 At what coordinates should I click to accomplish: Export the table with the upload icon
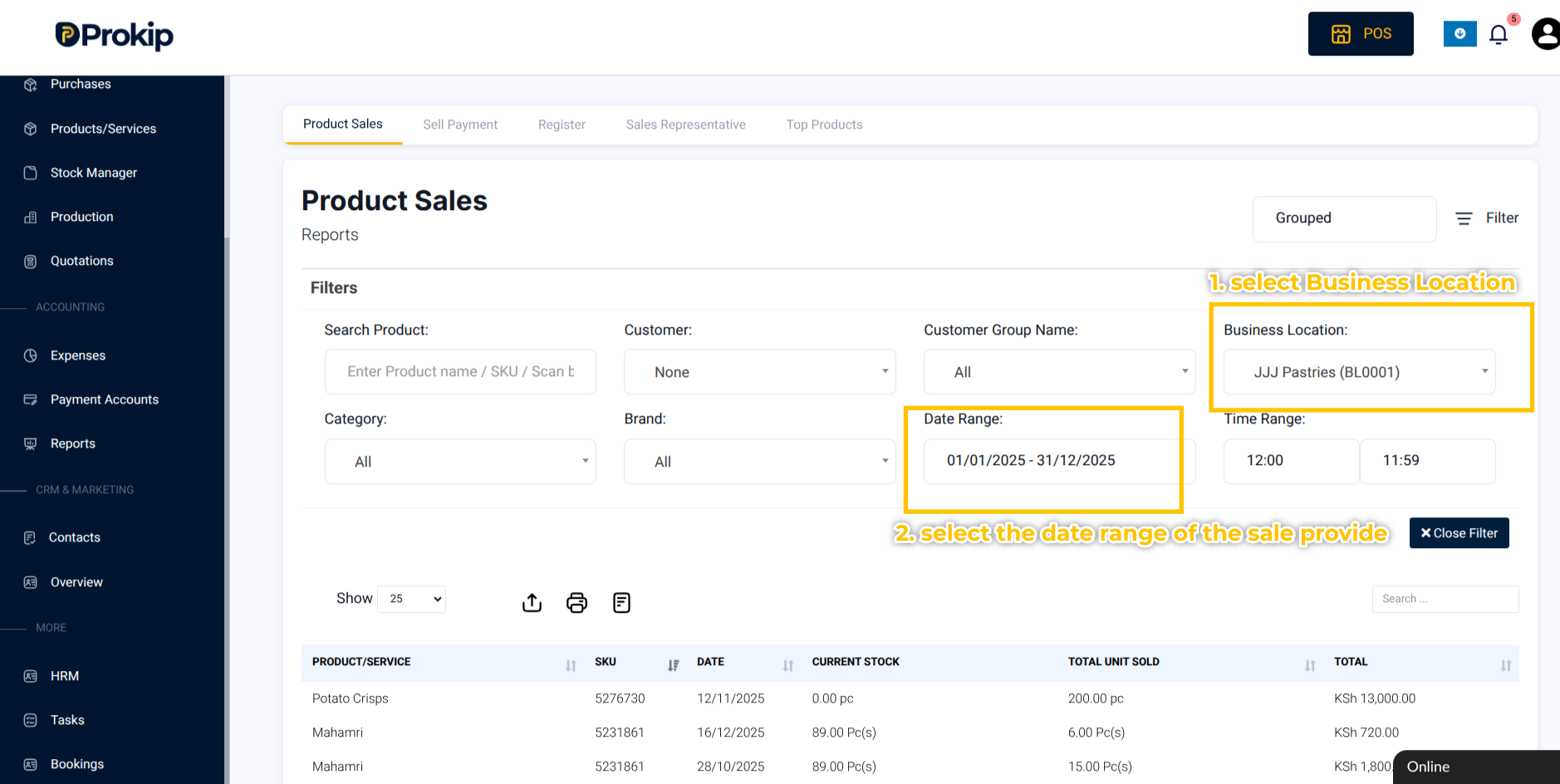point(532,602)
